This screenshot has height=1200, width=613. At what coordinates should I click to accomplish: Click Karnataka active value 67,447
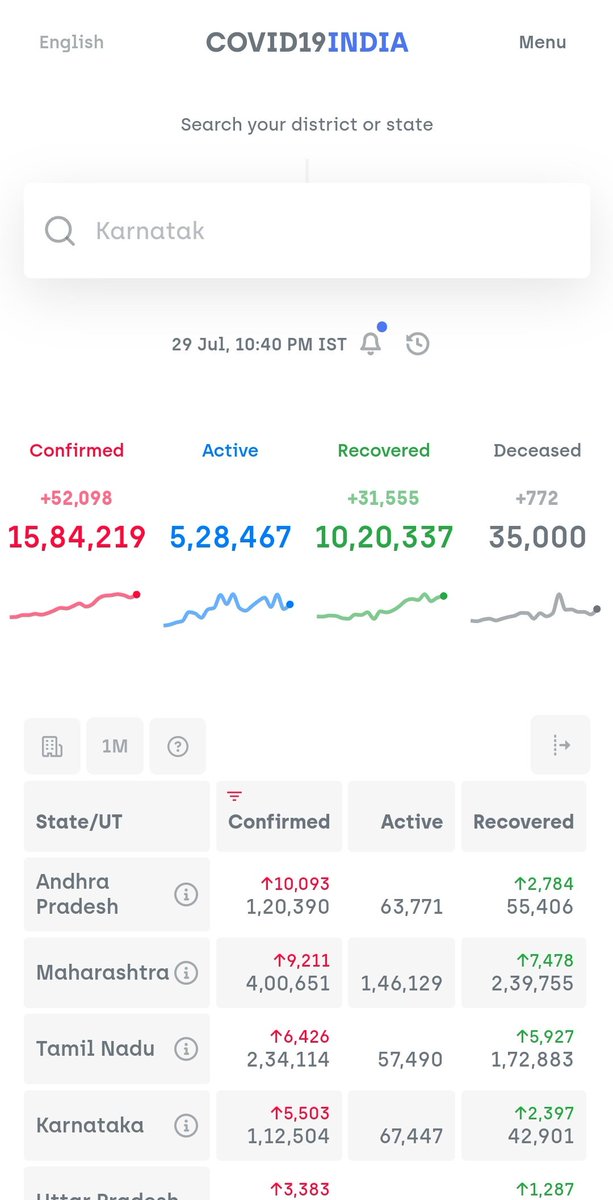tap(412, 1137)
